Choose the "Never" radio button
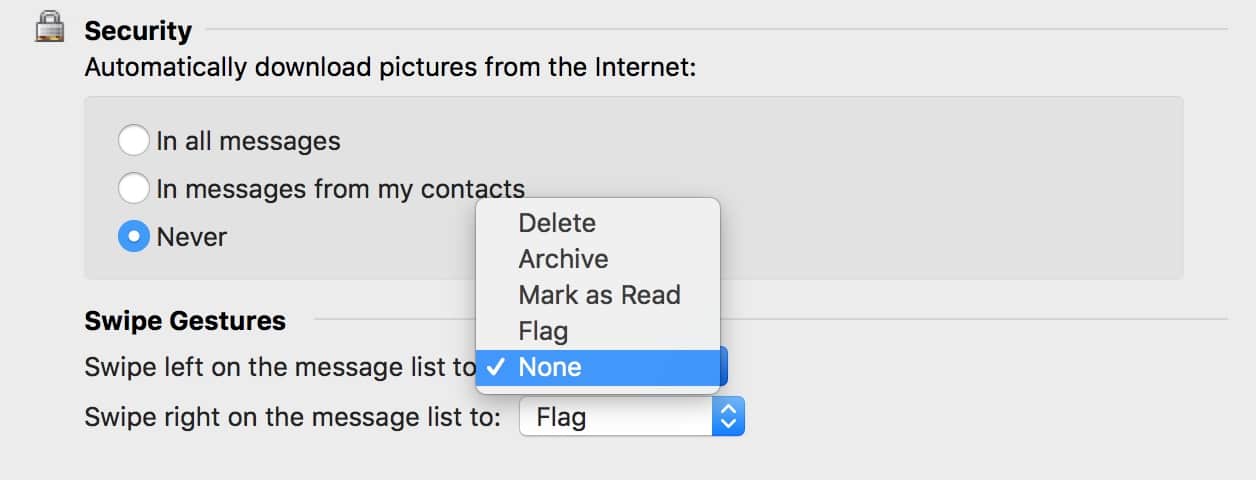Image resolution: width=1256 pixels, height=480 pixels. [x=133, y=237]
